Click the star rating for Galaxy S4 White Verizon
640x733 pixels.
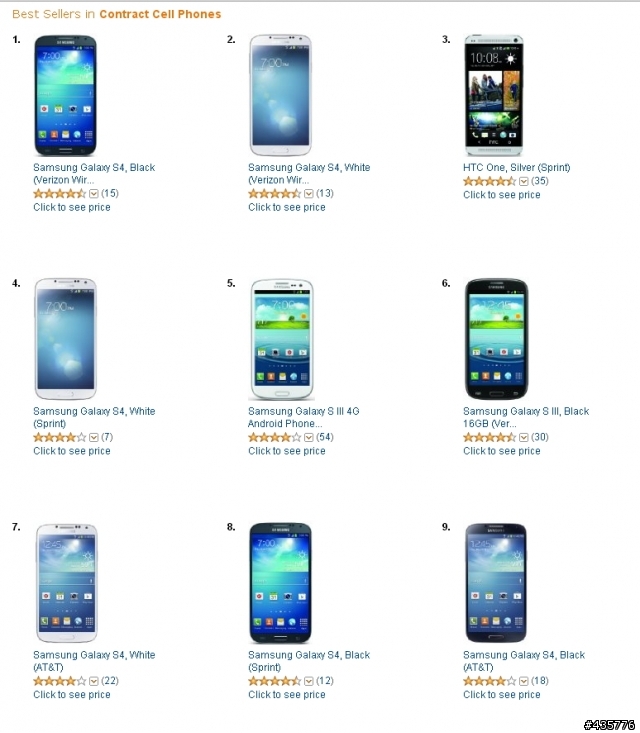coord(275,194)
